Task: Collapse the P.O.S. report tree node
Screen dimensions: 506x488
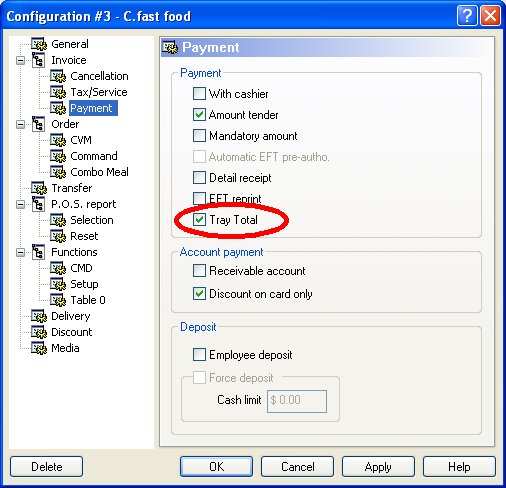Action: 21,204
